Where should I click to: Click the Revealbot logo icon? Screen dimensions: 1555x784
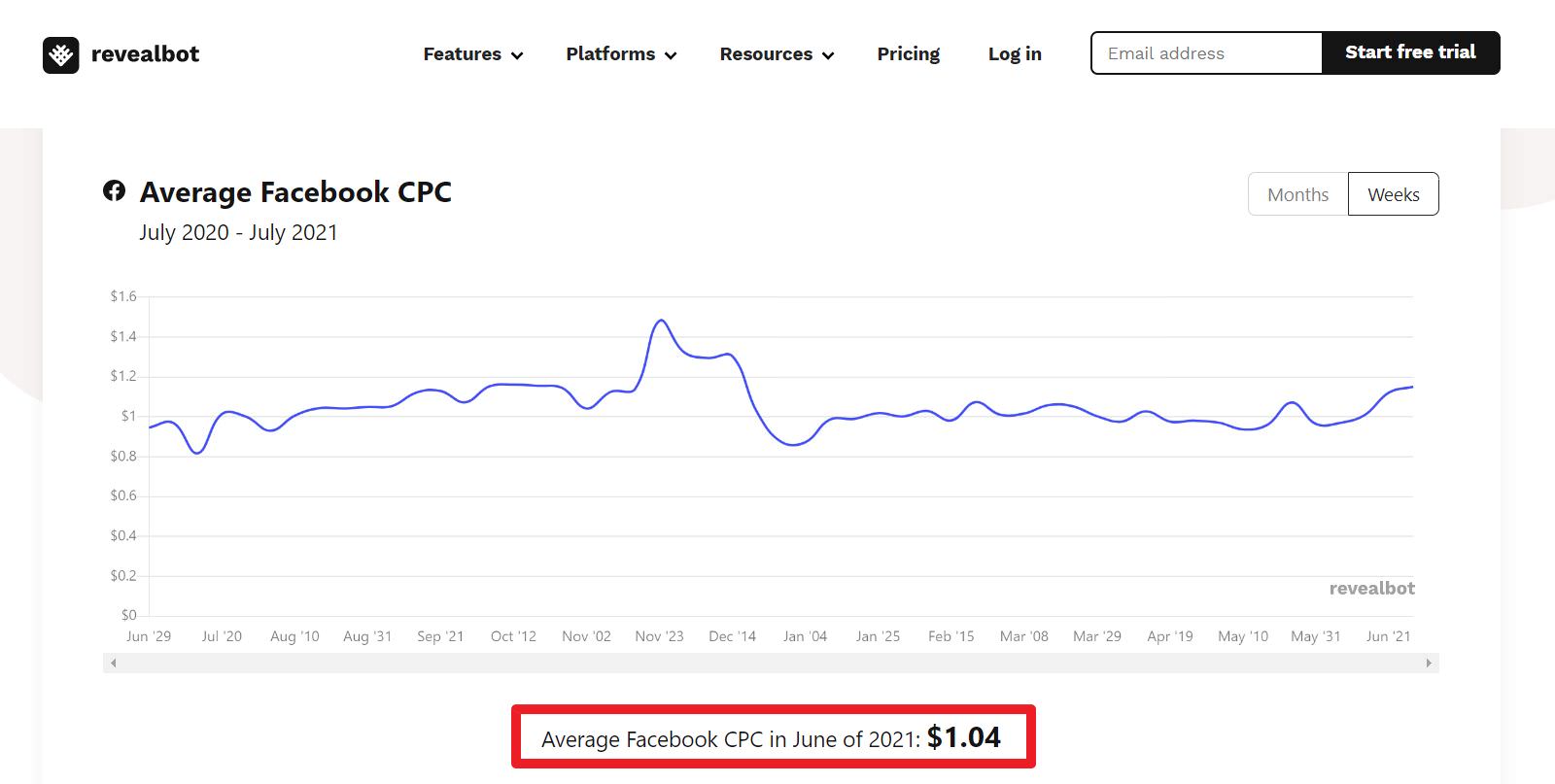point(60,54)
